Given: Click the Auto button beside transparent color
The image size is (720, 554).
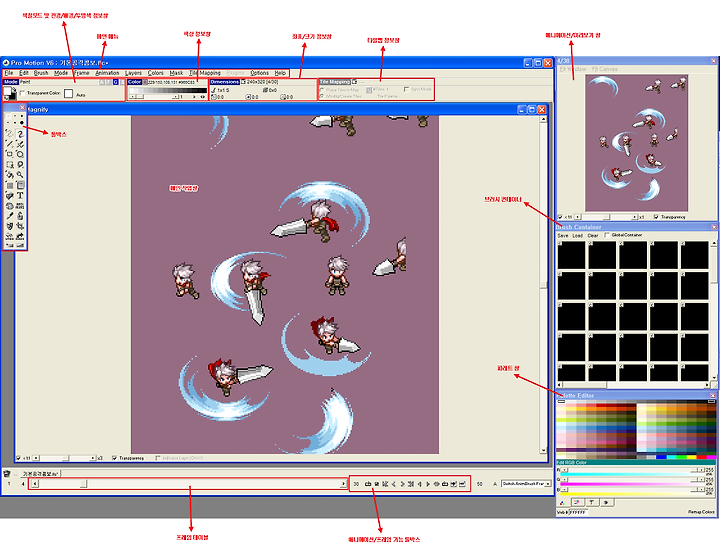Looking at the screenshot, I should coord(81,95).
